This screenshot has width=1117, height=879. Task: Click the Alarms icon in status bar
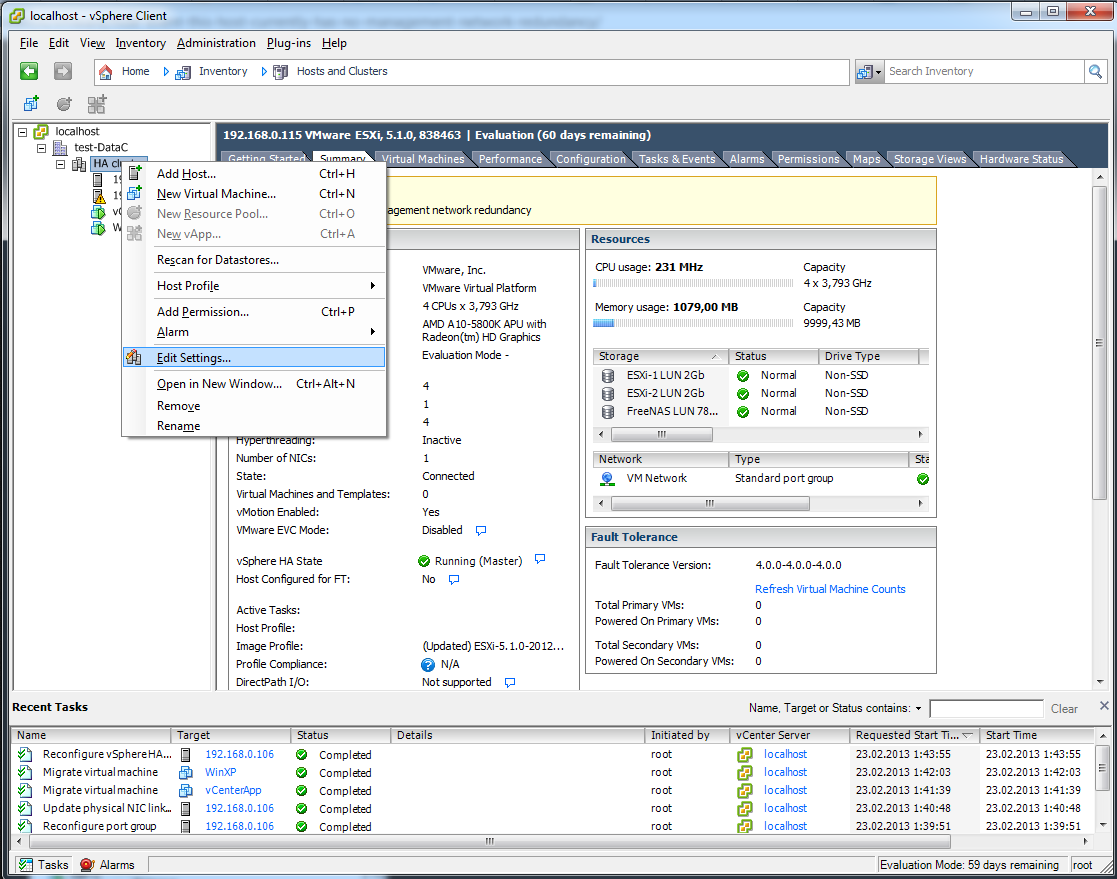pyautogui.click(x=87, y=865)
